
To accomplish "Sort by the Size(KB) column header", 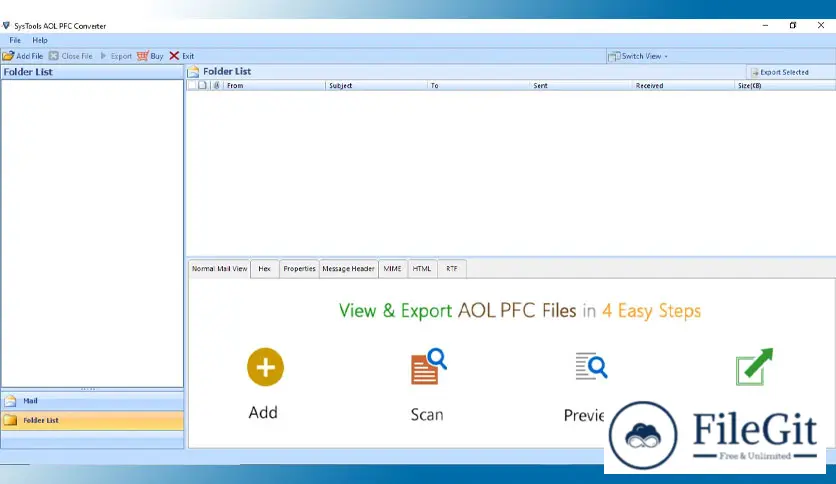I will 784,85.
